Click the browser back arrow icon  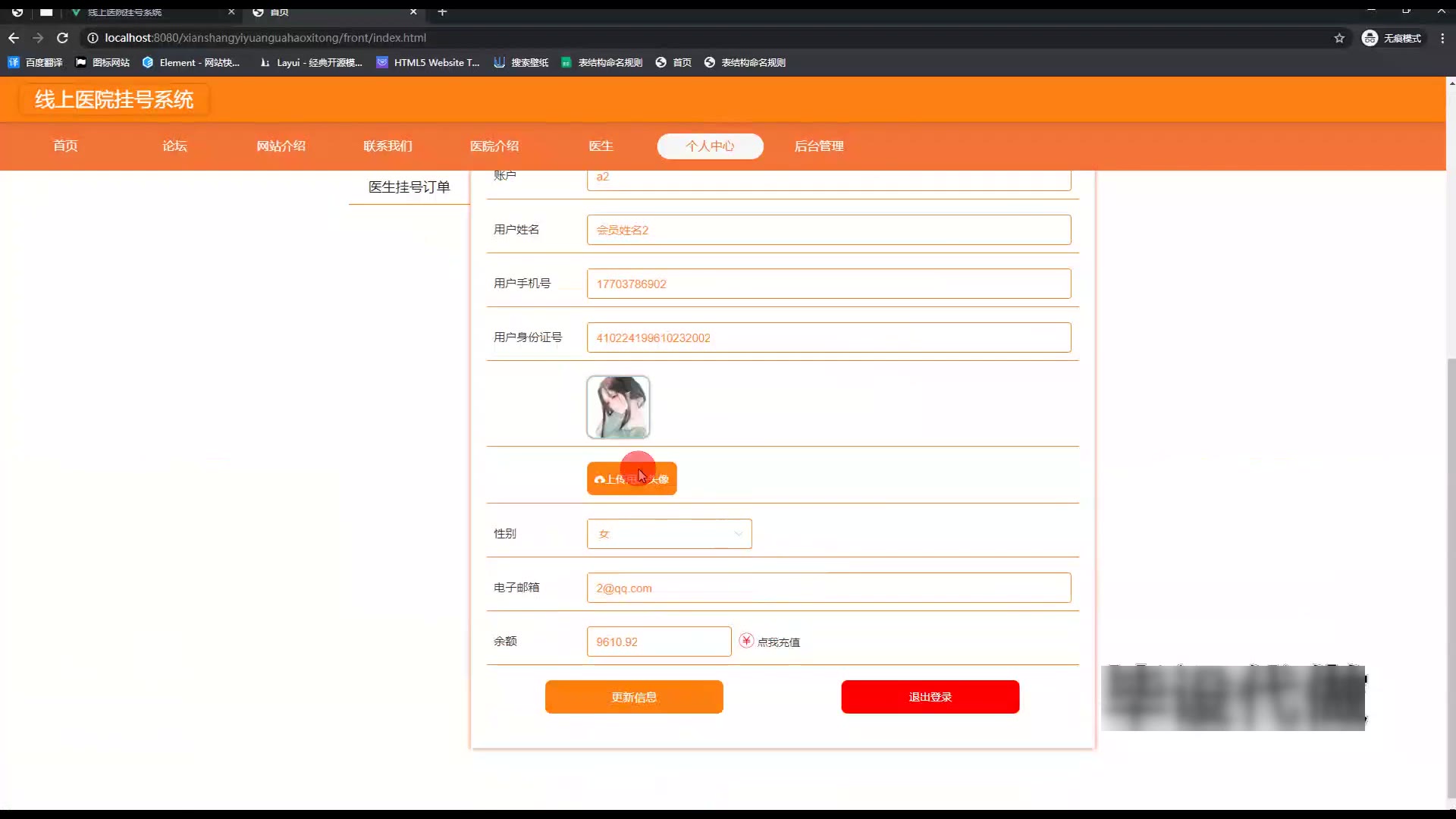pyautogui.click(x=14, y=38)
